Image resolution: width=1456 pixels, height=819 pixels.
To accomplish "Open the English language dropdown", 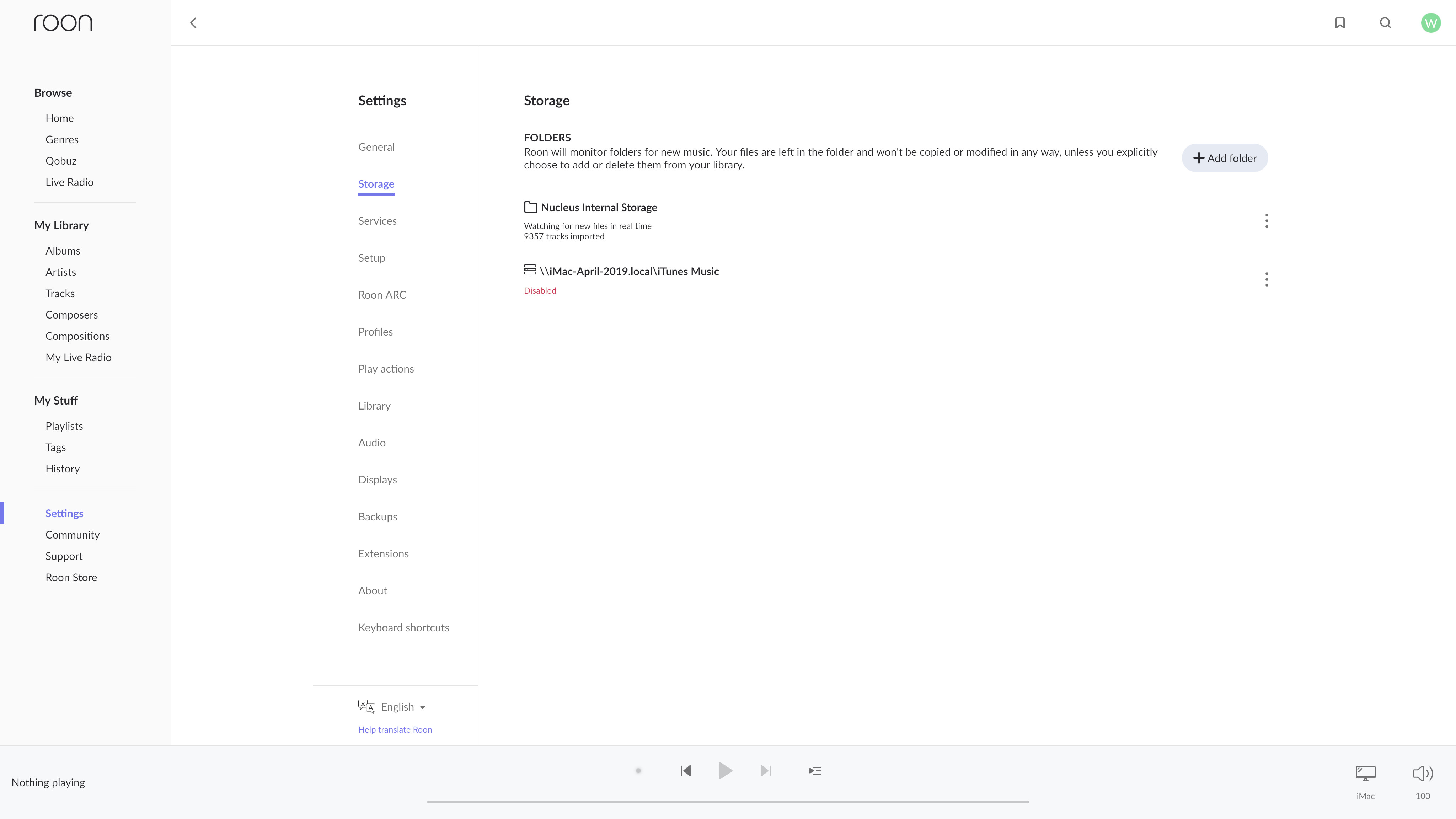I will tap(403, 707).
